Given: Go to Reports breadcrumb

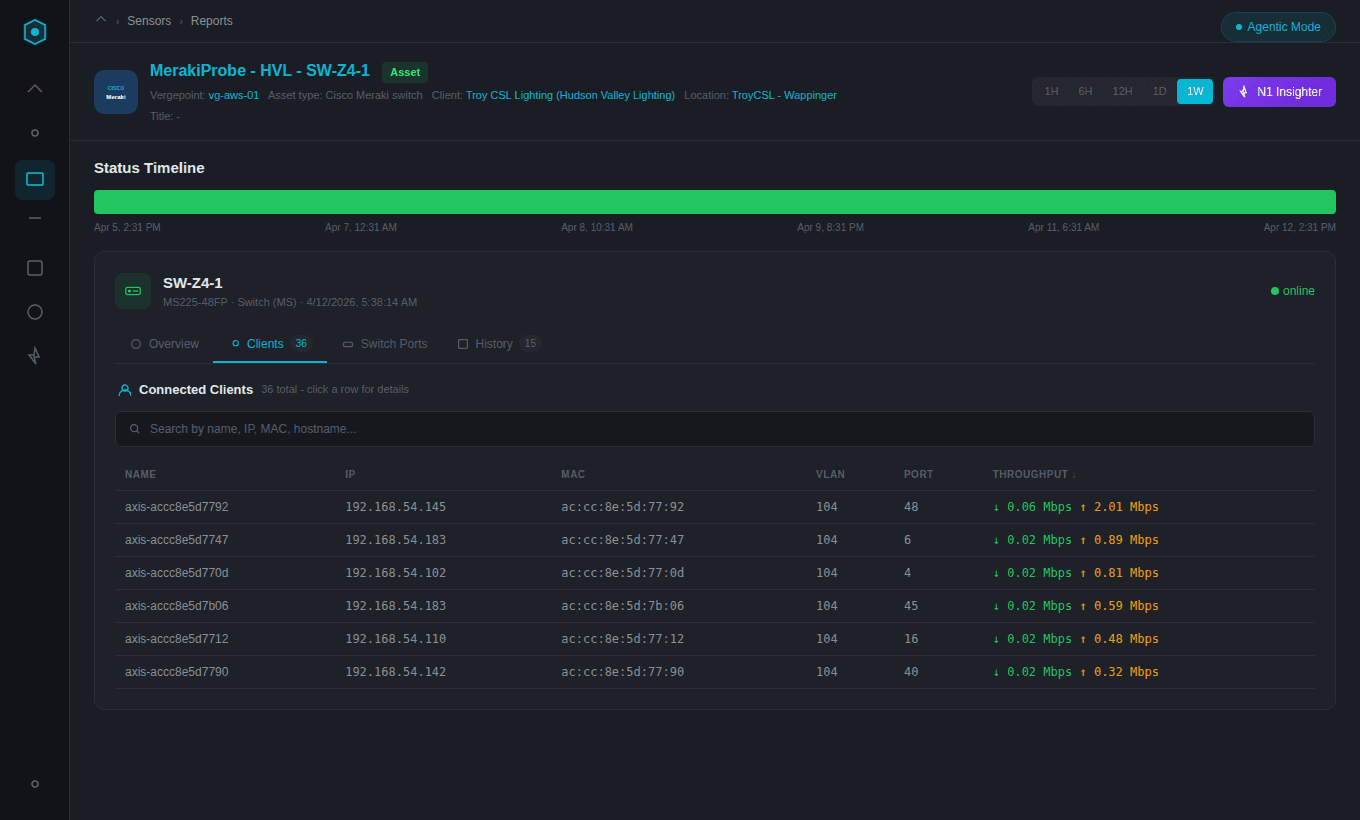Looking at the screenshot, I should 212,21.
